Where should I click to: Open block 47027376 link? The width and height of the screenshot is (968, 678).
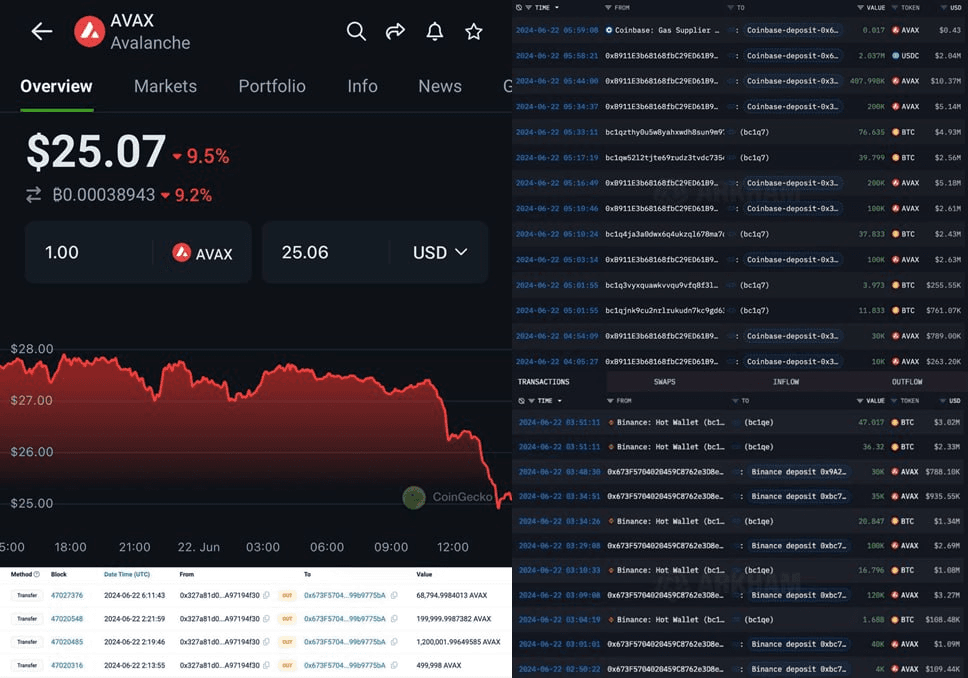pyautogui.click(x=67, y=595)
